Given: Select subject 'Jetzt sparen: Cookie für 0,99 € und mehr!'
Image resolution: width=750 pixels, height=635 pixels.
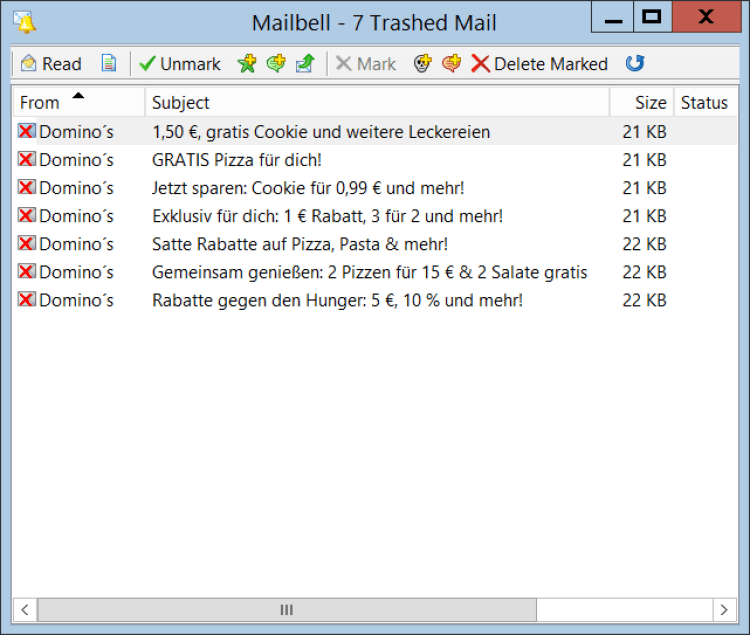Looking at the screenshot, I should click(308, 188).
